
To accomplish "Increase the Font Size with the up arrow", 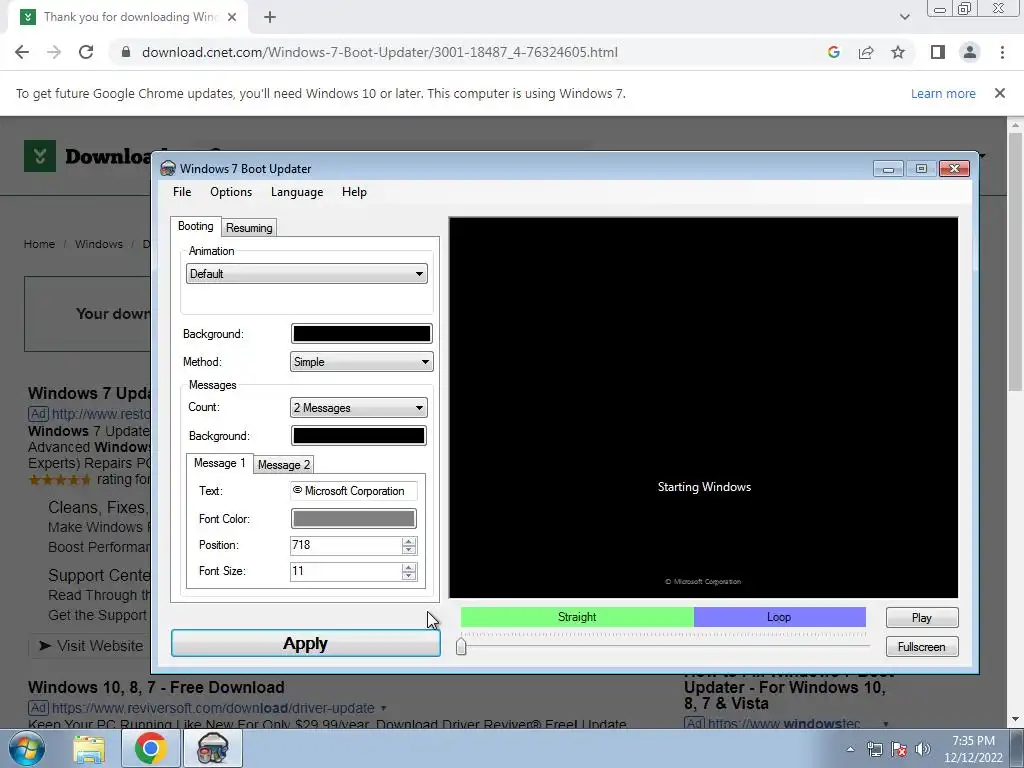I will [409, 568].
